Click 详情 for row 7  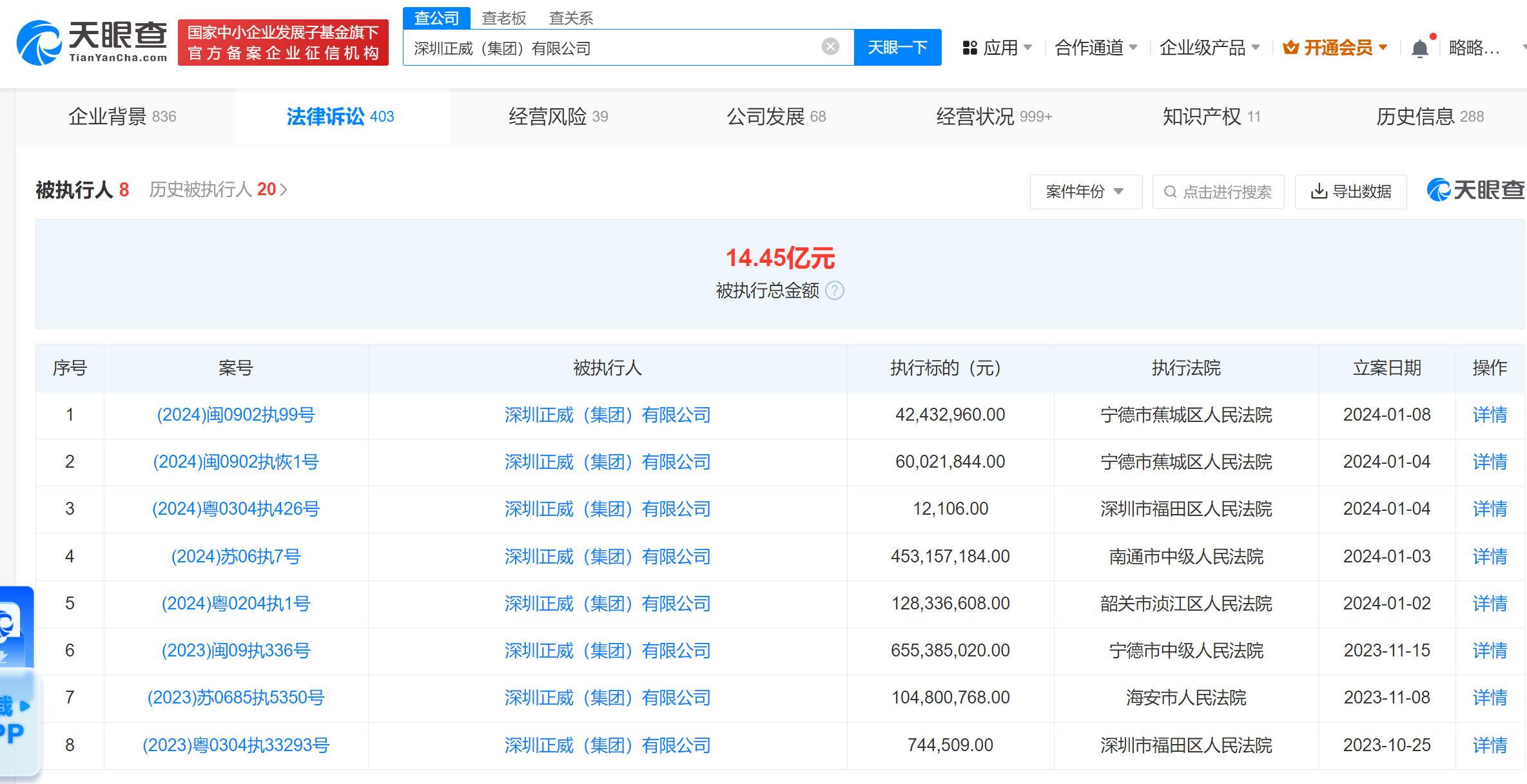click(x=1490, y=698)
